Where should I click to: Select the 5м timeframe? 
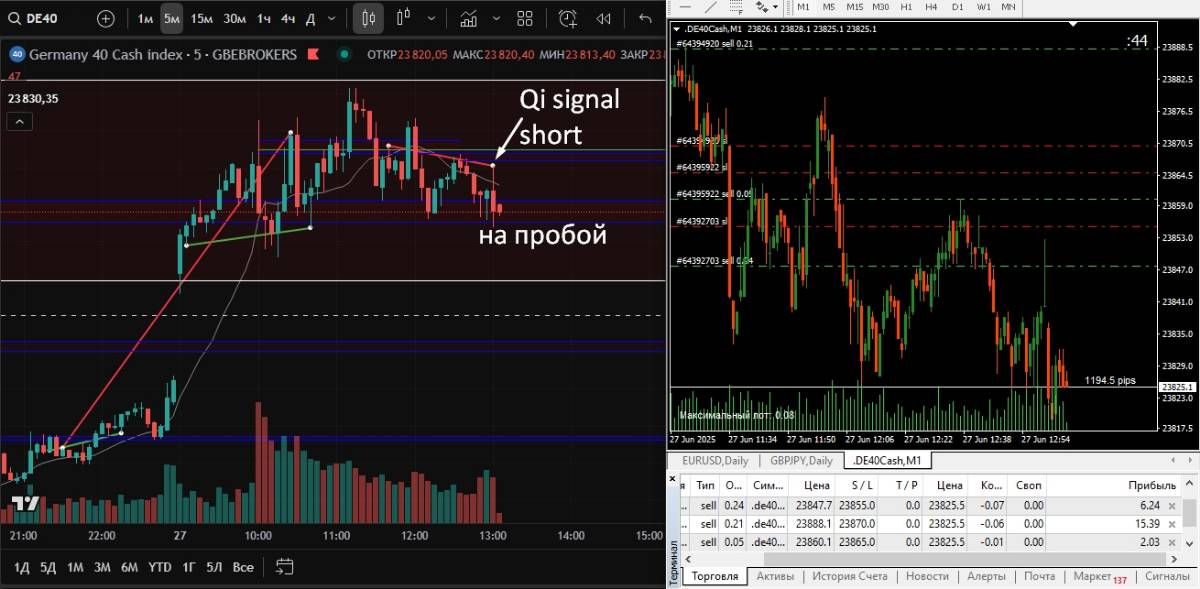172,18
